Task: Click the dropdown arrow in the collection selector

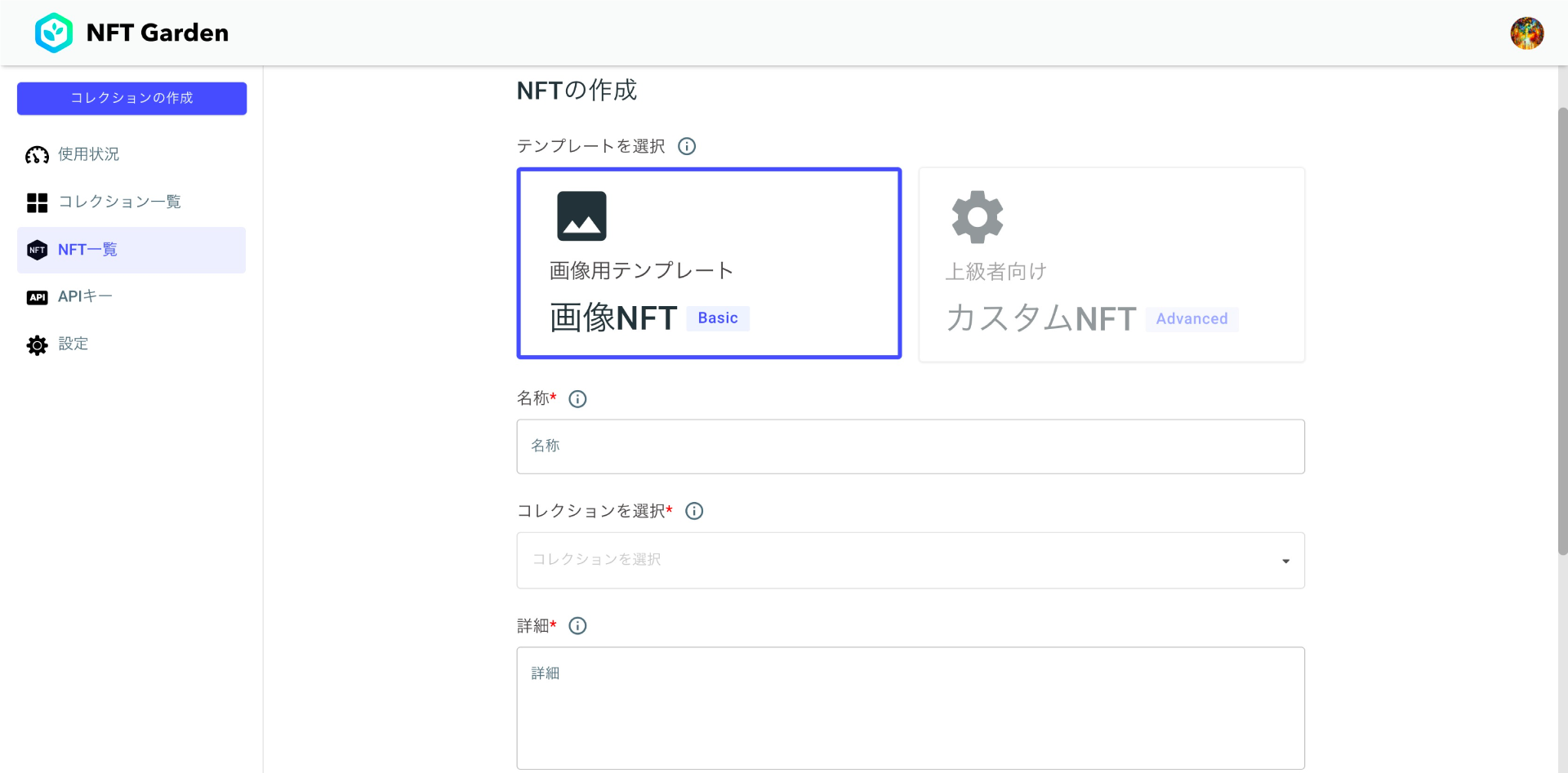Action: 1286,561
